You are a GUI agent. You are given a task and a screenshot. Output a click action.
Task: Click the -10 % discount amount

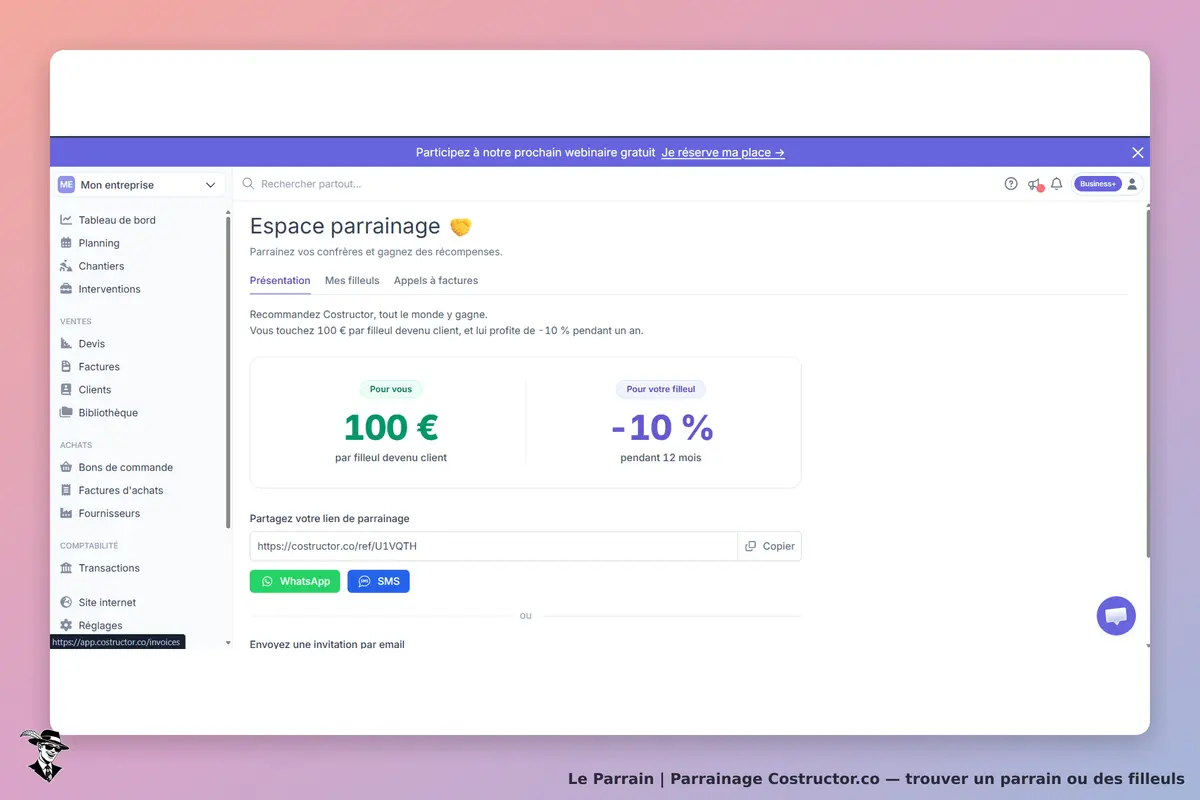point(662,428)
